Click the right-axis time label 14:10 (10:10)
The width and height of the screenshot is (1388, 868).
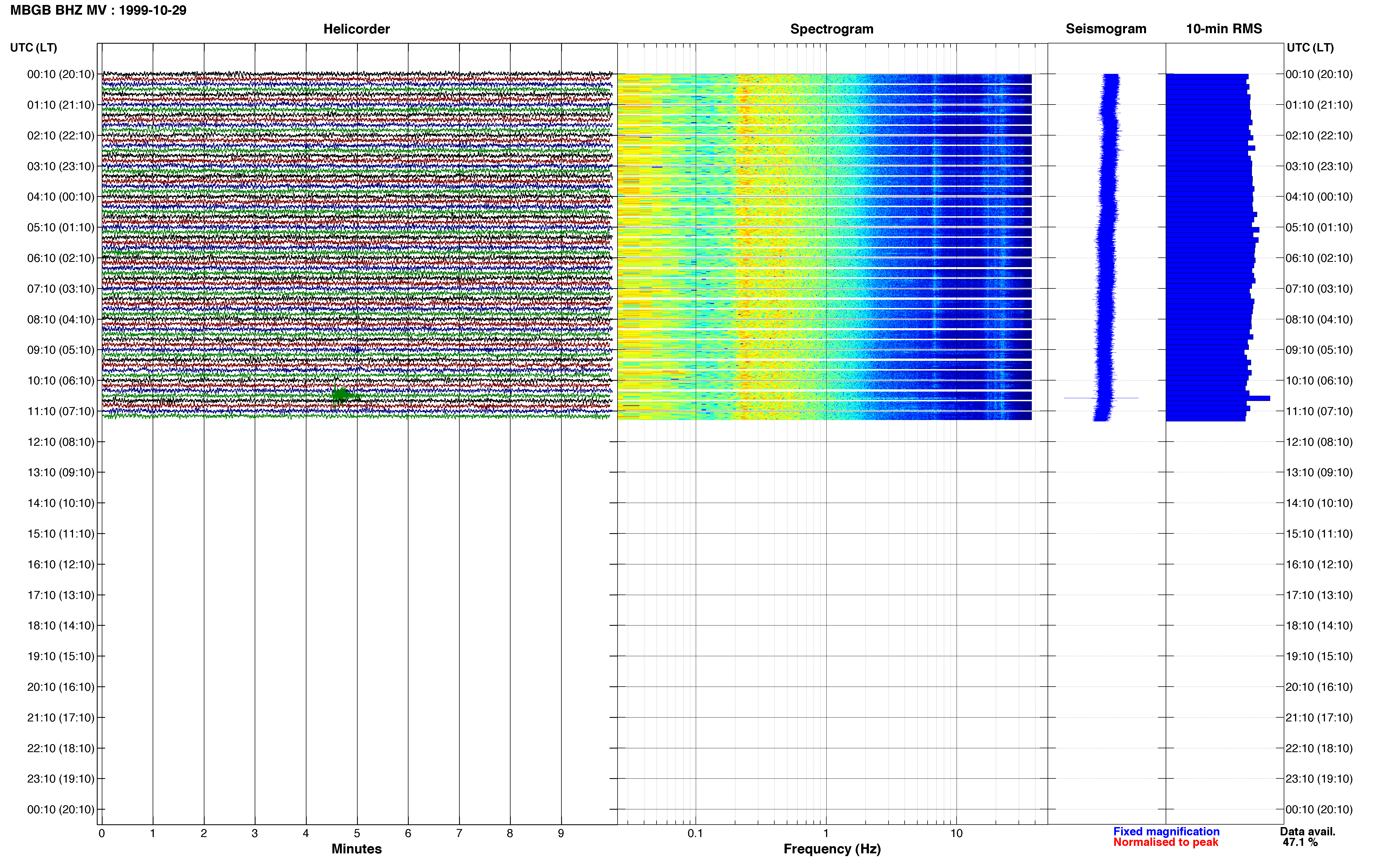pos(1319,503)
